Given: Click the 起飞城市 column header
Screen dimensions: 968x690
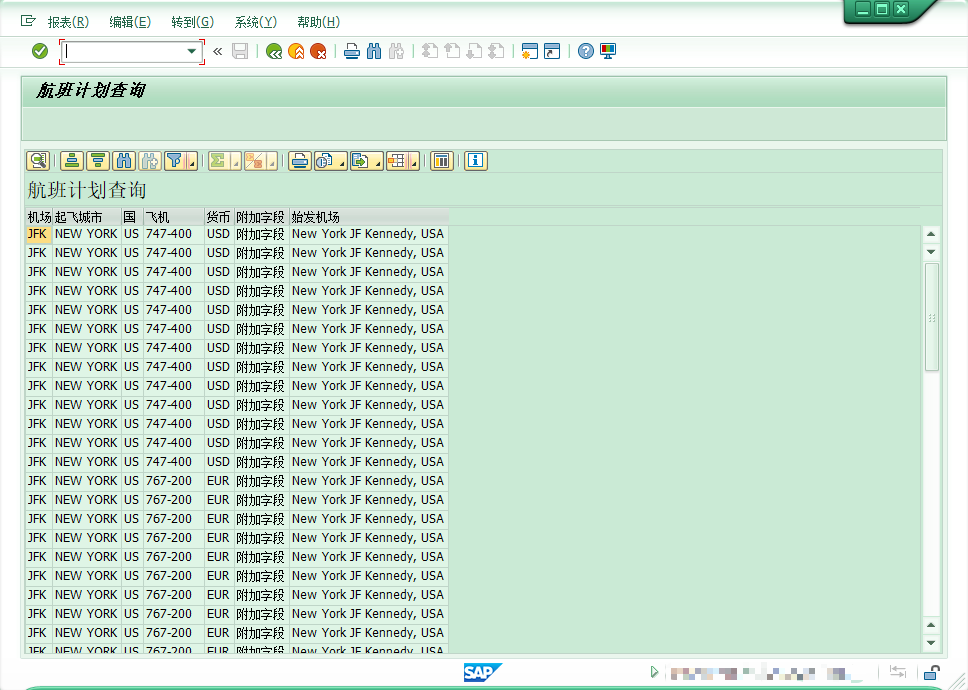Looking at the screenshot, I should tap(79, 217).
